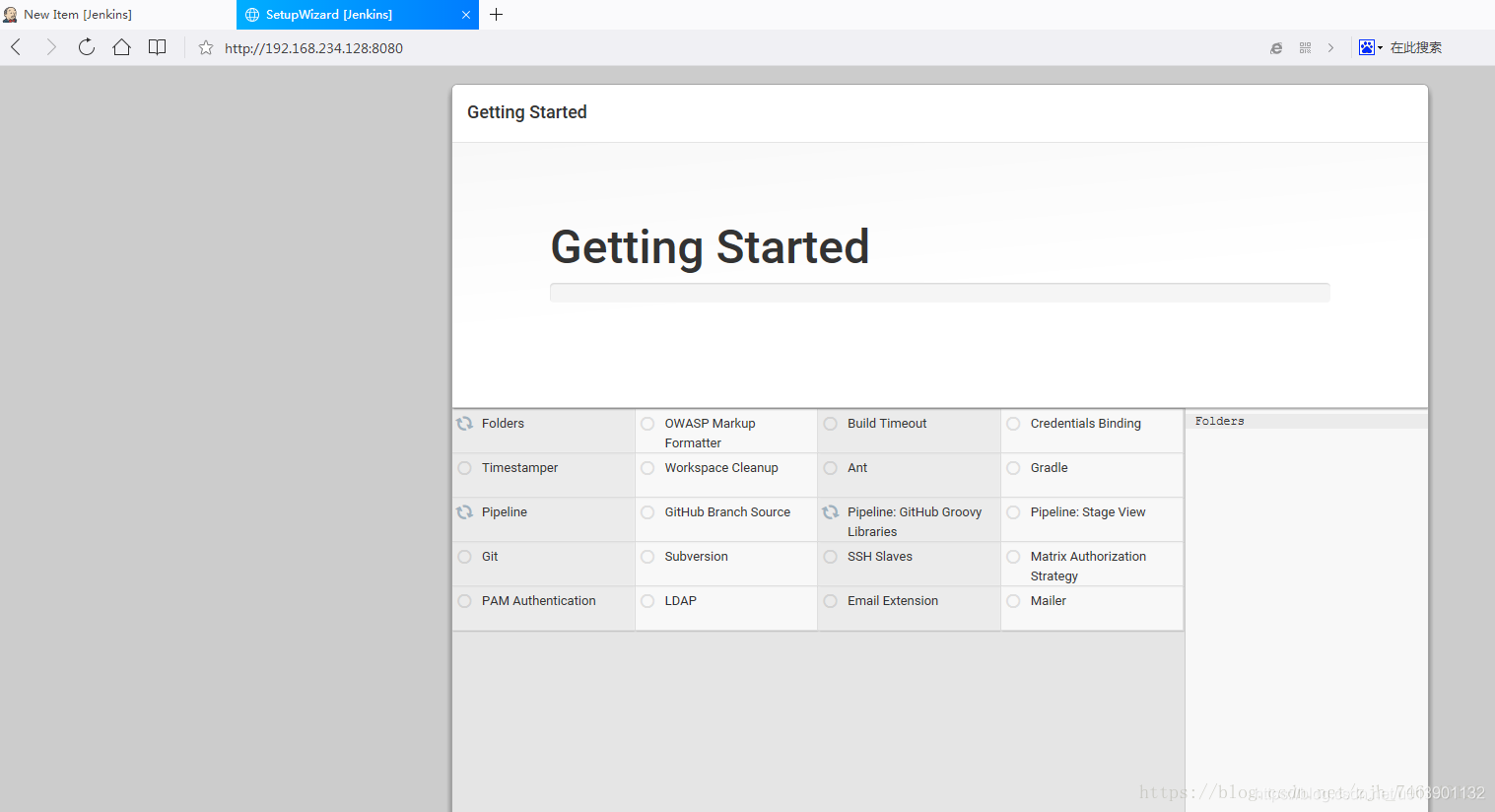Click the status circle beside LDAP
Screen dimensions: 1495x812
(x=647, y=601)
